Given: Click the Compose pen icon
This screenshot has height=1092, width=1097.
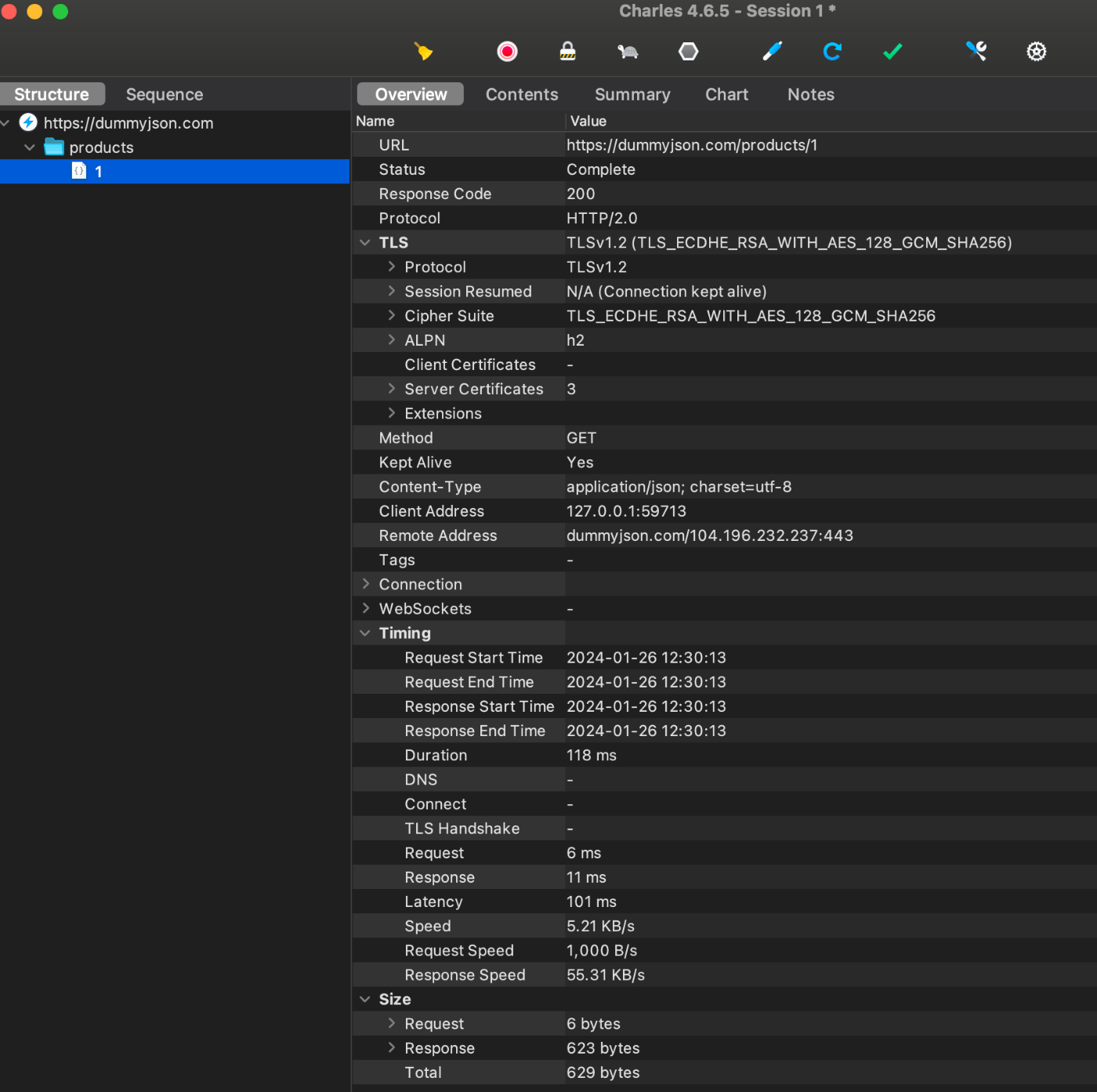Looking at the screenshot, I should click(773, 52).
